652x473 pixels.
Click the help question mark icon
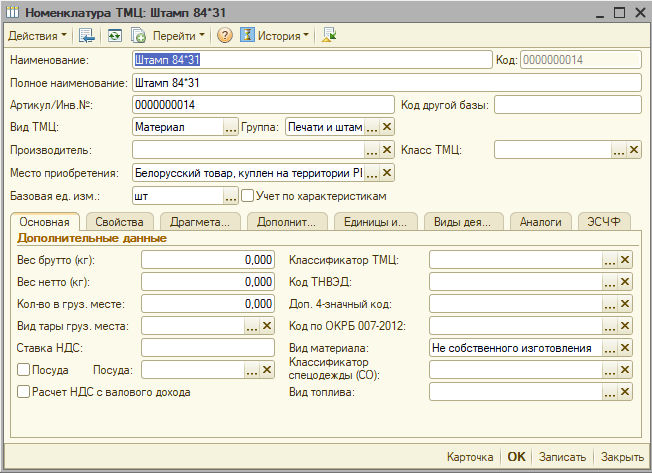[225, 35]
